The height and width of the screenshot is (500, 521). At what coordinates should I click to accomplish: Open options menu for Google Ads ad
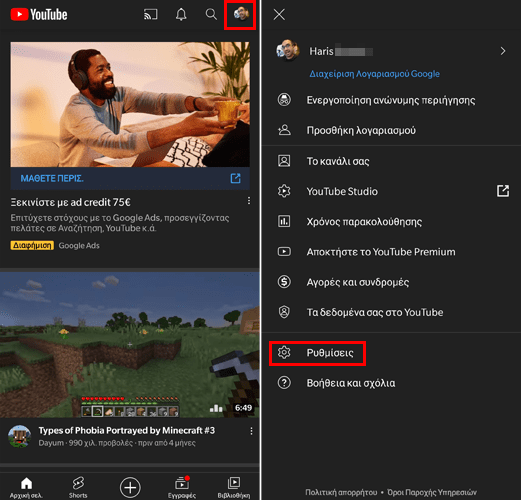pos(249,201)
